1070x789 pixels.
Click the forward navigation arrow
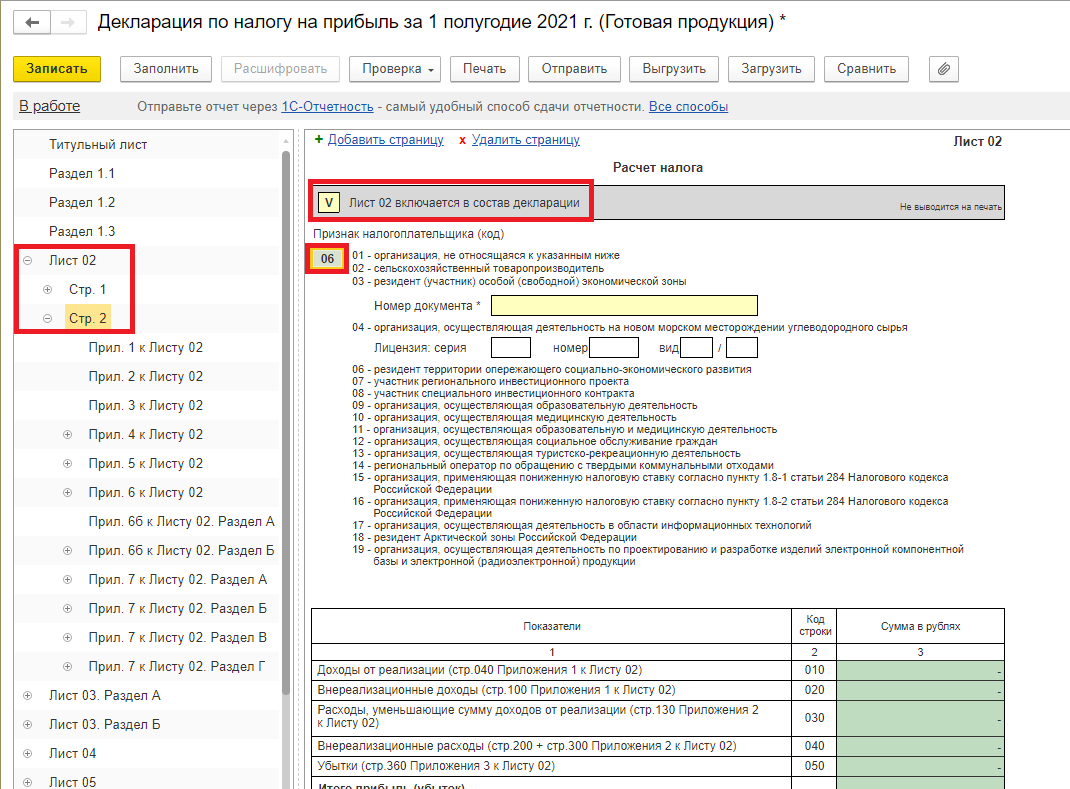click(67, 23)
